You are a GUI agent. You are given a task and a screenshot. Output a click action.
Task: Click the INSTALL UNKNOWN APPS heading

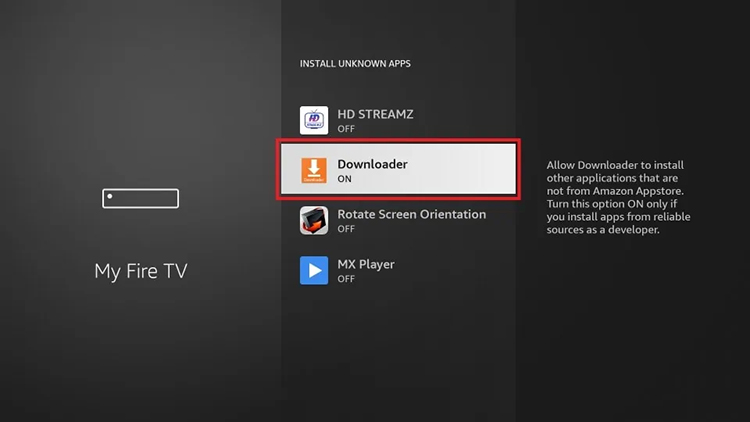(355, 64)
